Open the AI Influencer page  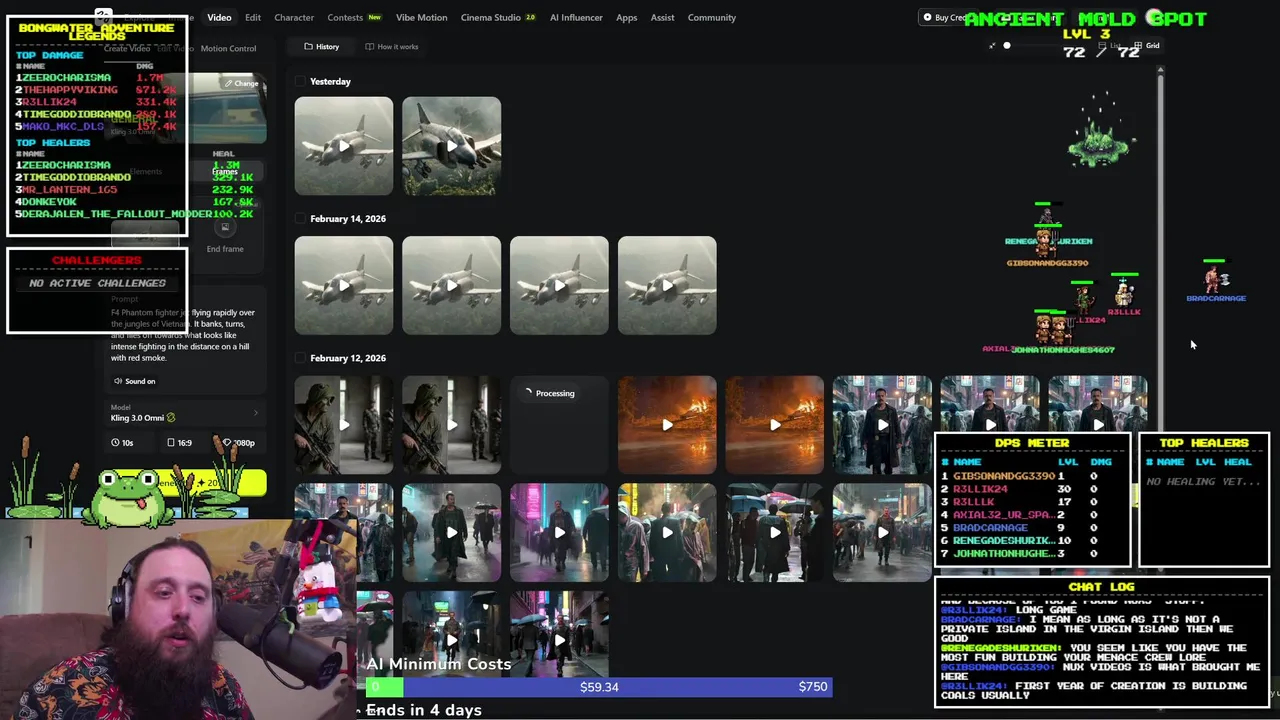coord(576,17)
